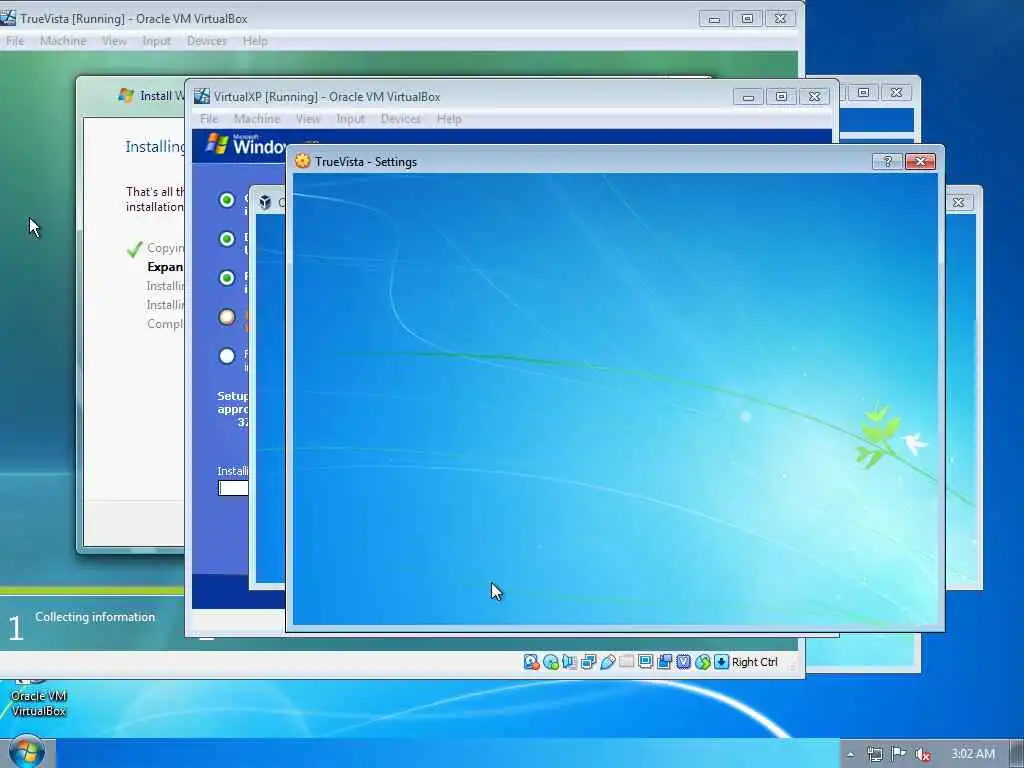Maximize the VirtualXP VirtualBox window
This screenshot has height=768, width=1024.
(781, 97)
